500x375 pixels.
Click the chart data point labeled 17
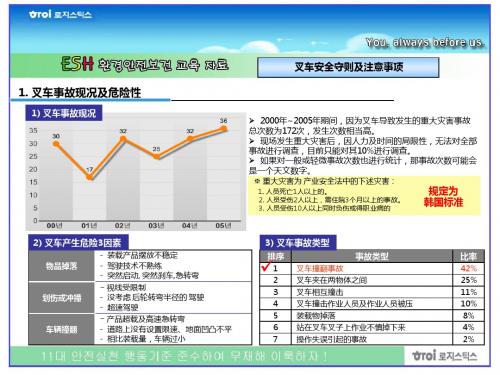tap(90, 177)
